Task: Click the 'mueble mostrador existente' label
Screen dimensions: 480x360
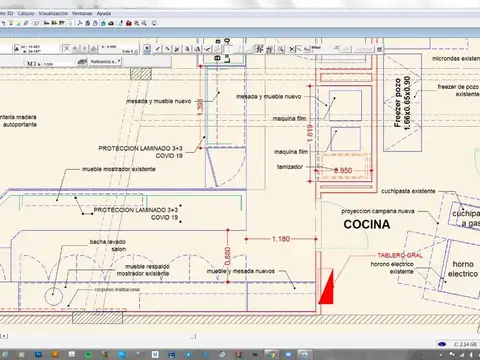Action: [x=119, y=169]
